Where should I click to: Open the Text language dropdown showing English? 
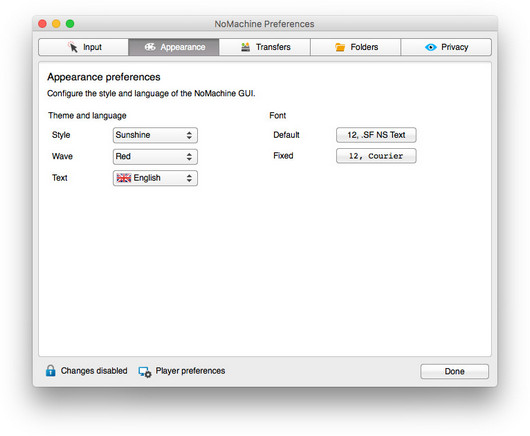(155, 178)
